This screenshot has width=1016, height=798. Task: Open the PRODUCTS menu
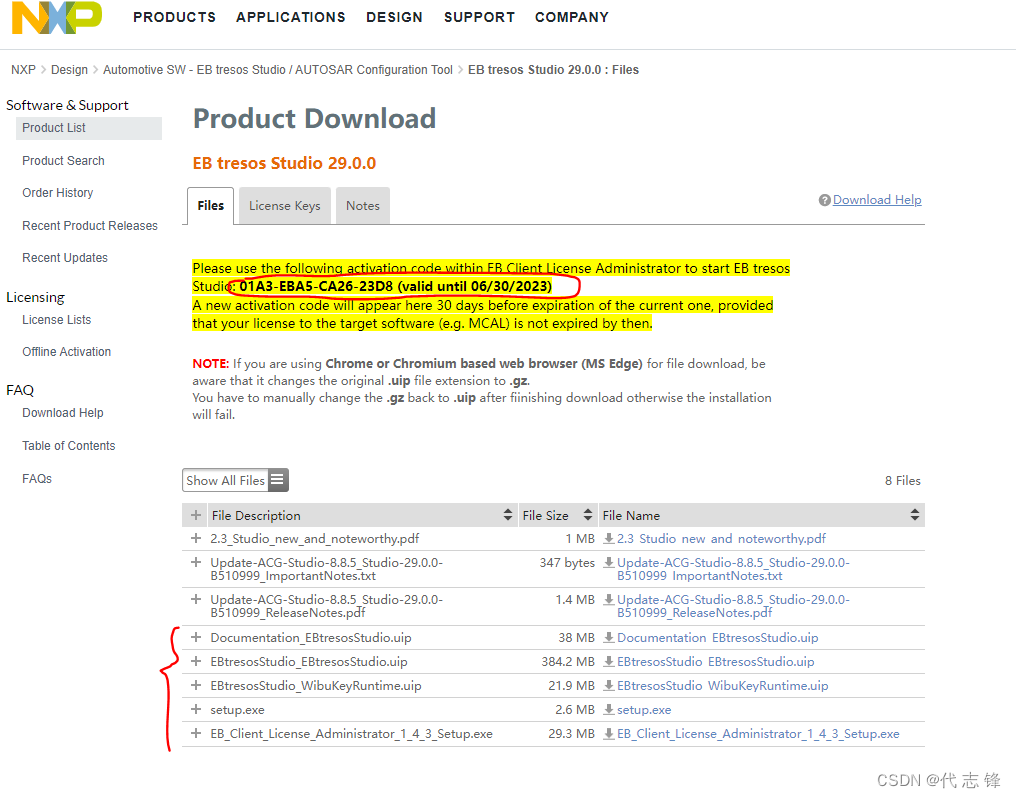174,17
